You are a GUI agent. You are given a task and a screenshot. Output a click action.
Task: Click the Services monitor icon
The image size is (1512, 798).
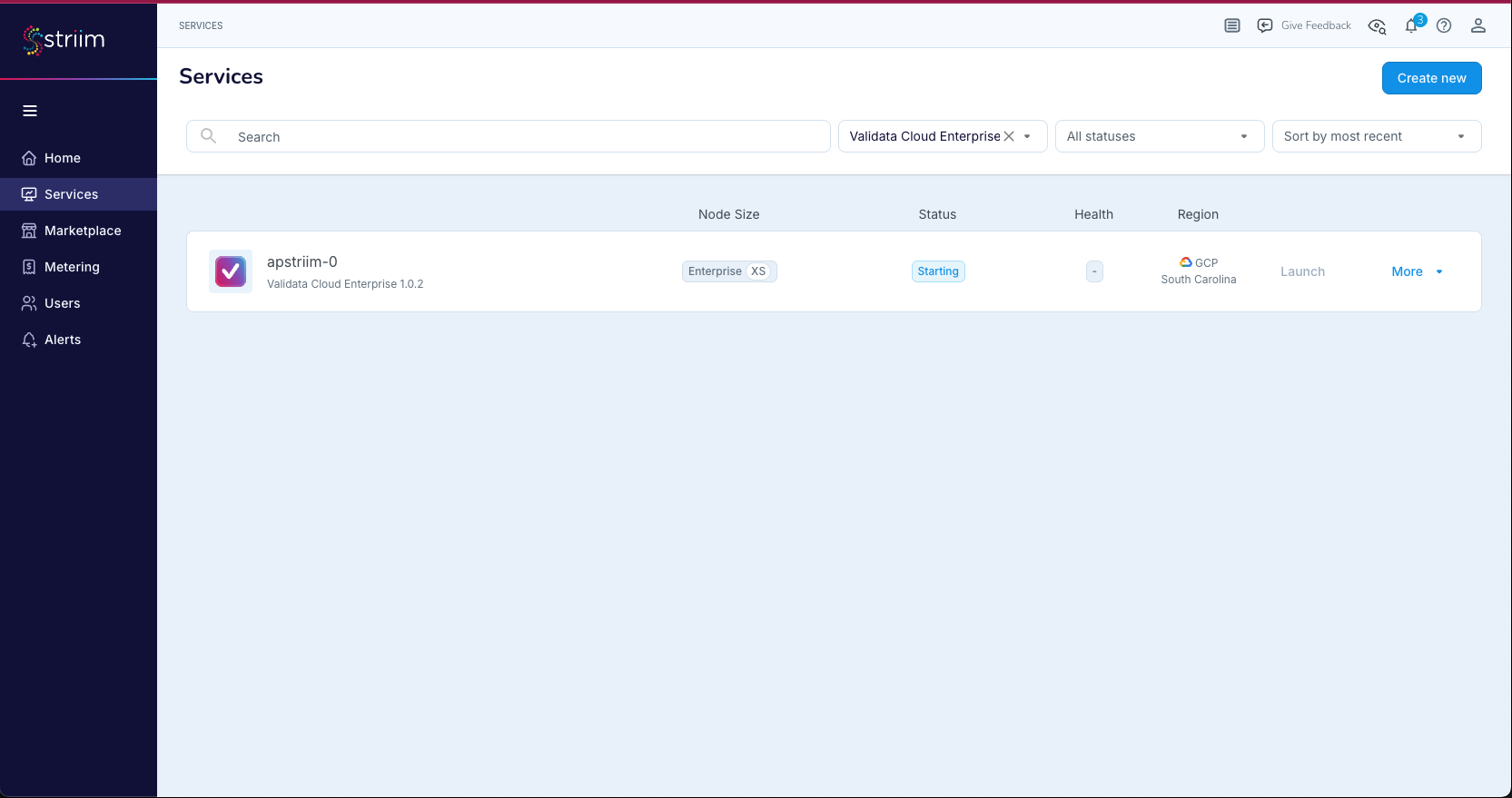click(x=29, y=194)
